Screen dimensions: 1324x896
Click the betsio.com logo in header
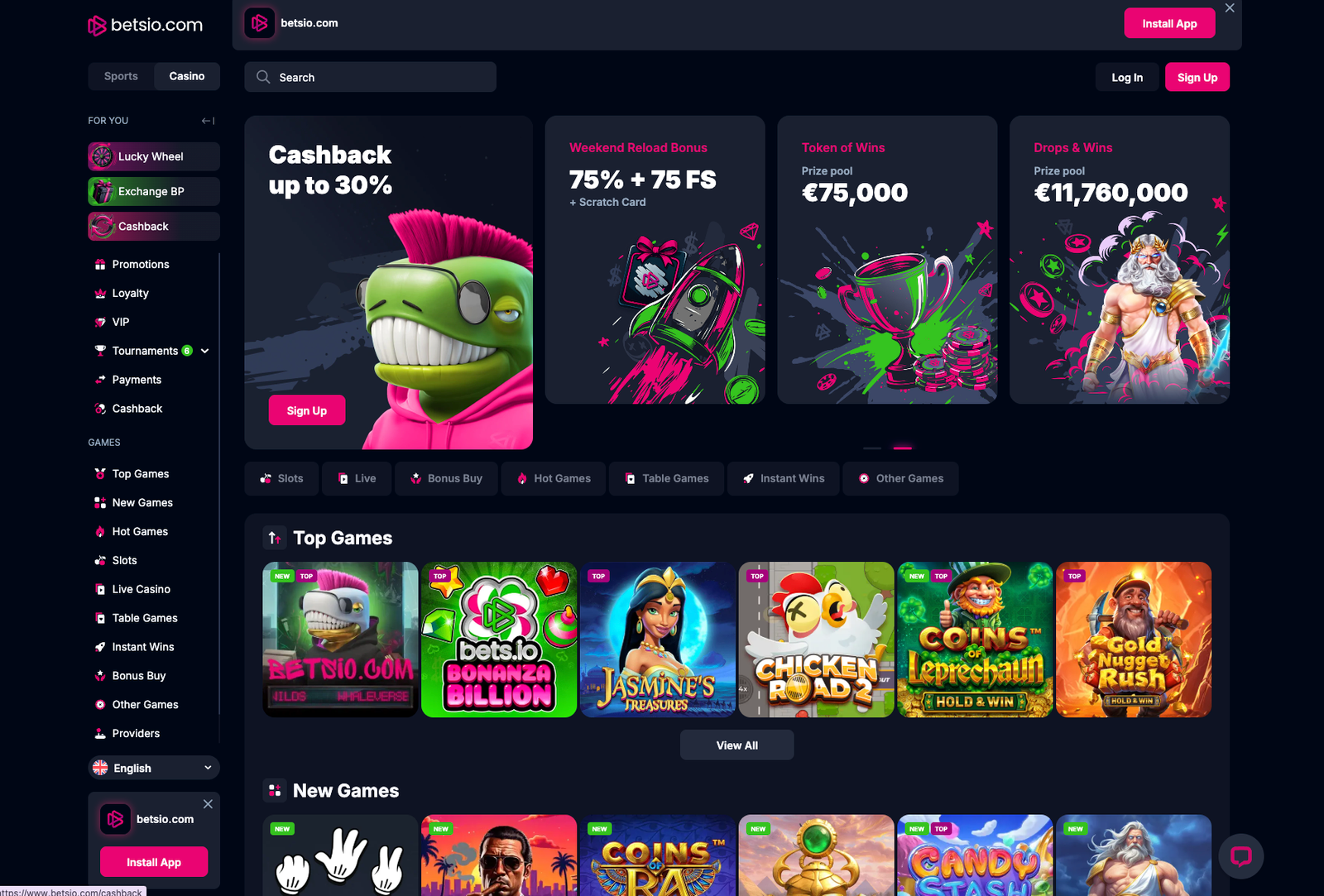tap(146, 25)
